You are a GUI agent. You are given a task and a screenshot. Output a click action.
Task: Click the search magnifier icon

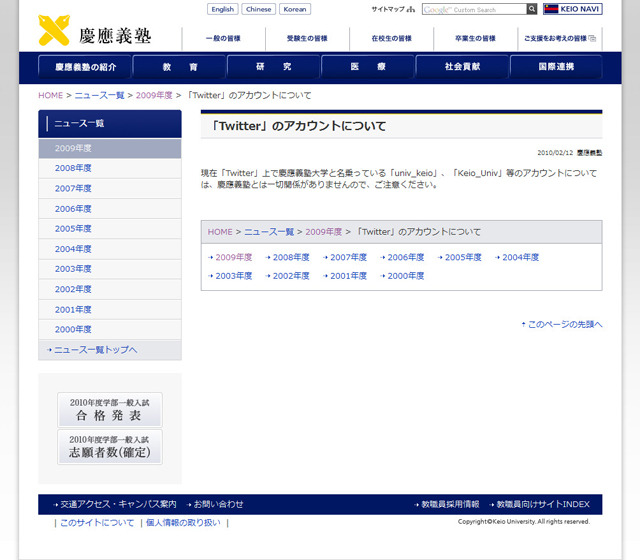click(x=531, y=9)
